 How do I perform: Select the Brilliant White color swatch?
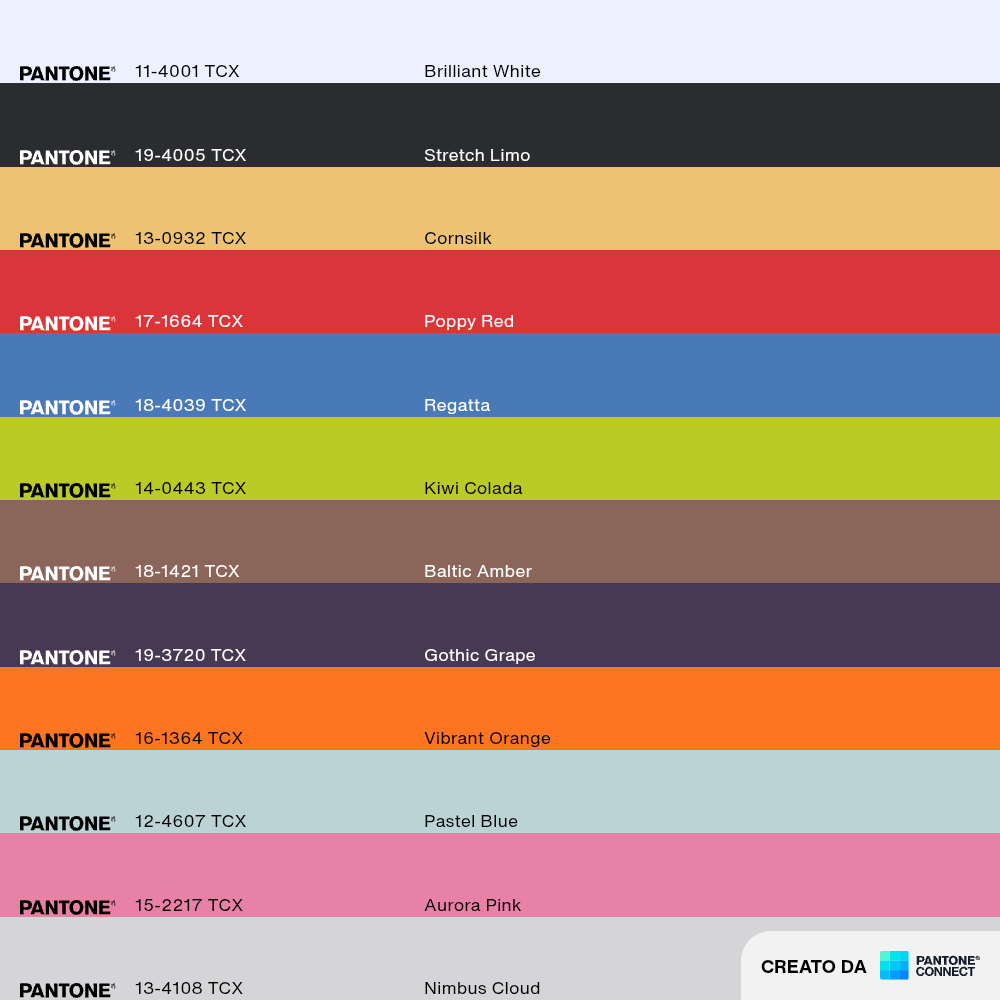pos(500,41)
